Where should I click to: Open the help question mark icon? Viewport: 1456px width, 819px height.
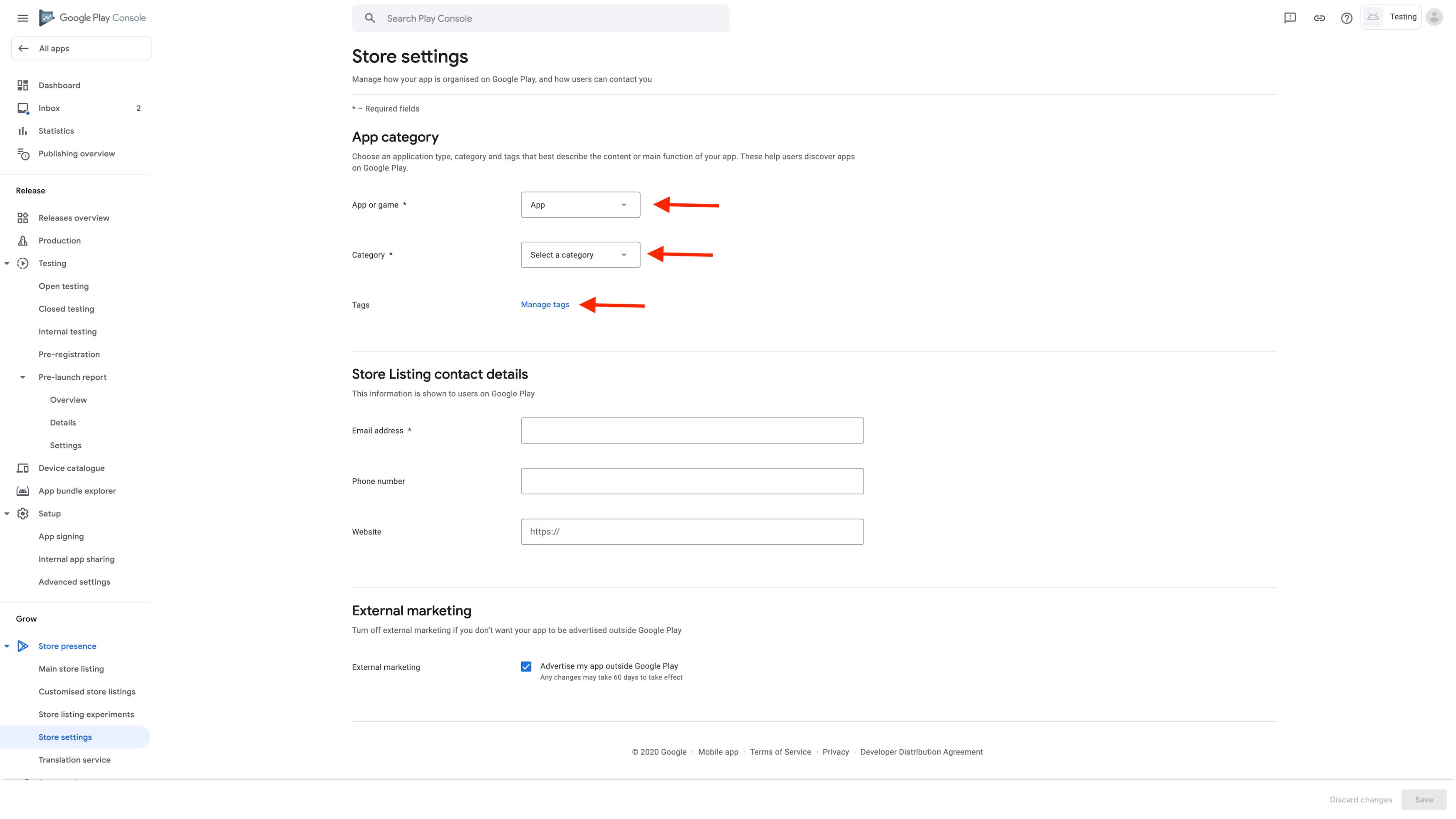(x=1347, y=18)
